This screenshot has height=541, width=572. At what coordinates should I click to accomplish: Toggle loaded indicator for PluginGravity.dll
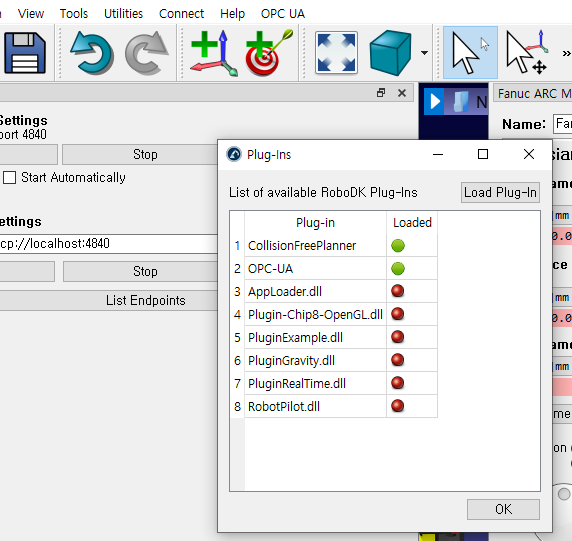tap(398, 360)
